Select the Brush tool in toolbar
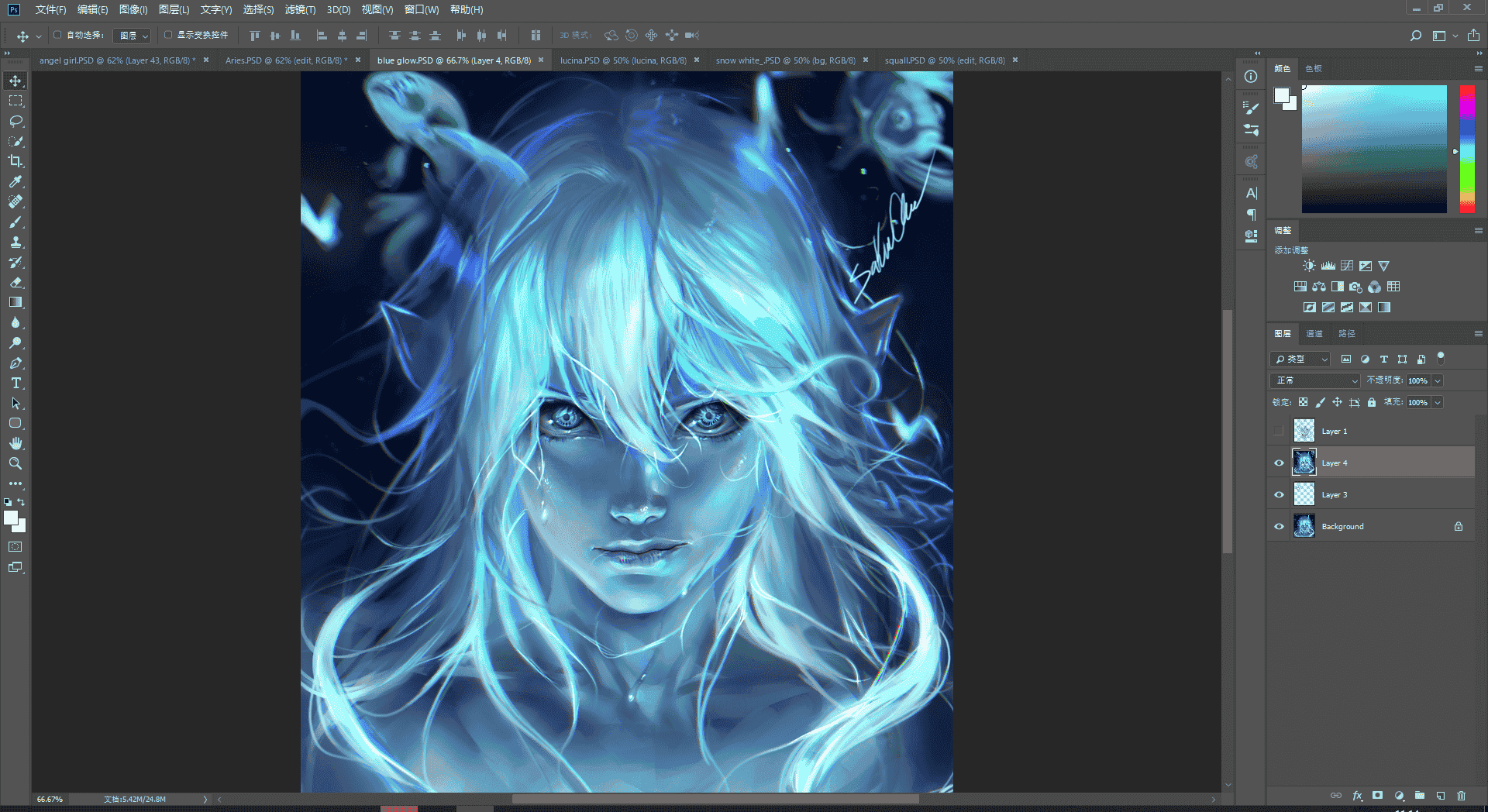 (x=15, y=222)
